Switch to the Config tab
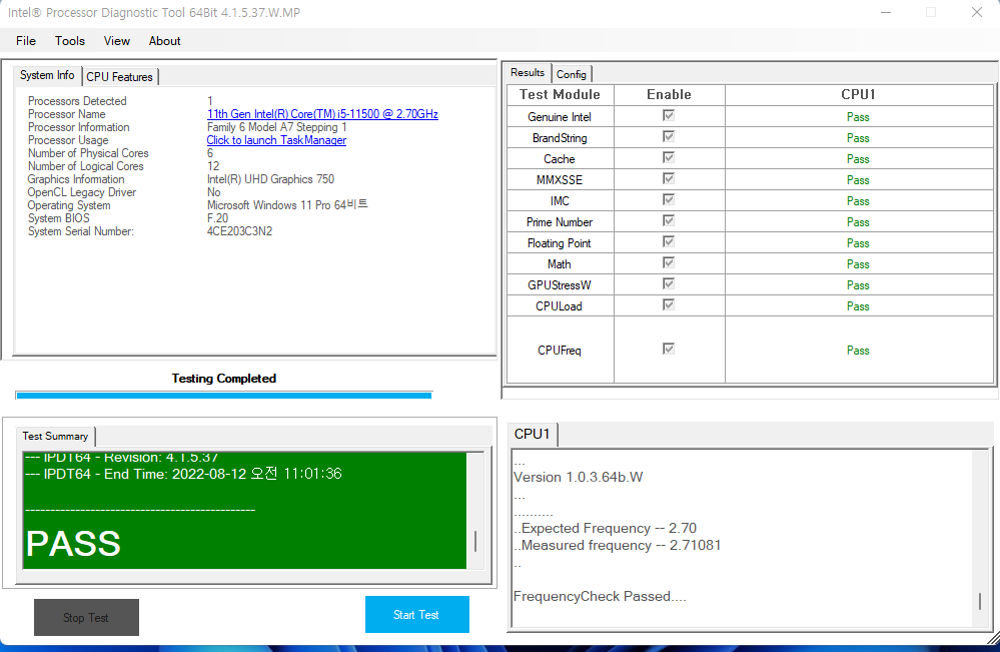 571,74
